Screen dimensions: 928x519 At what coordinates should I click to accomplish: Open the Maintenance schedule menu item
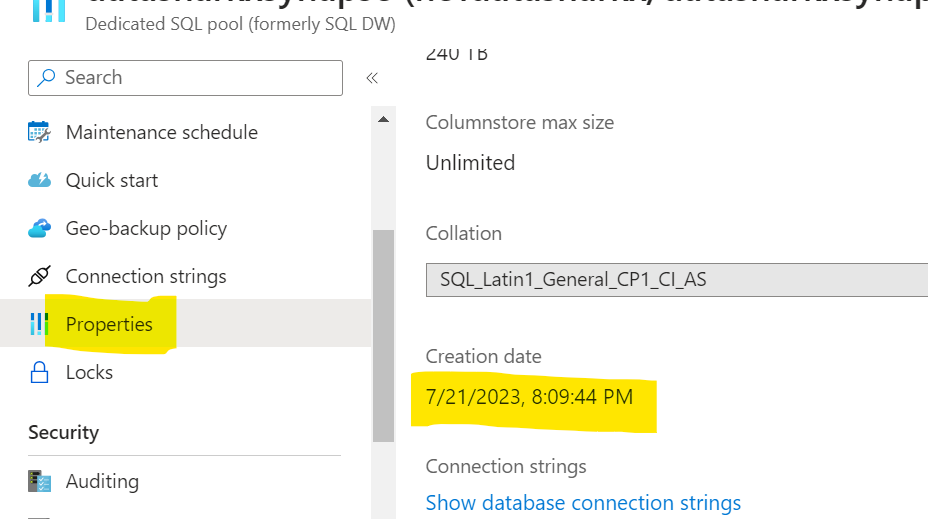(161, 132)
